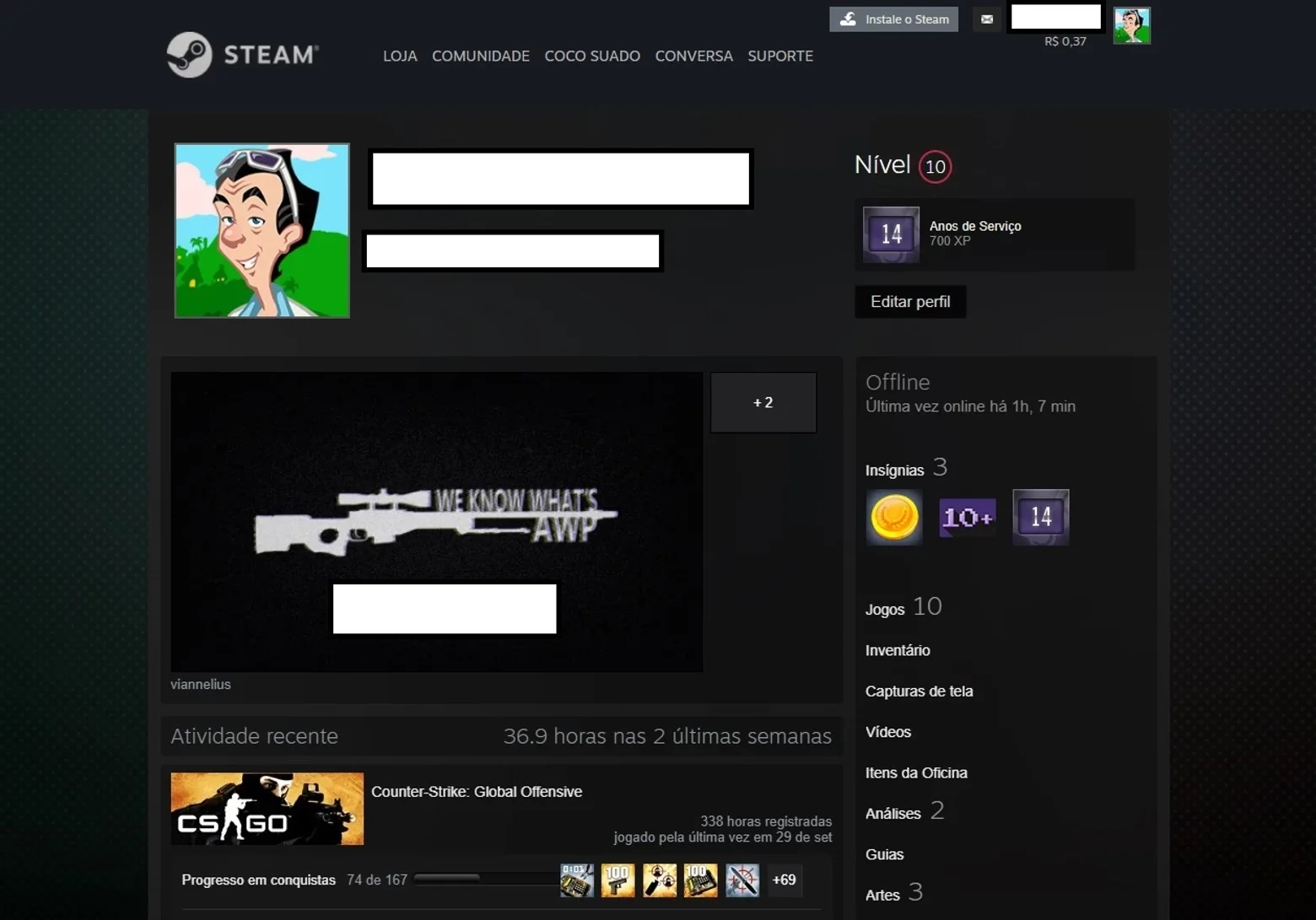Go to Inventário

[x=898, y=650]
